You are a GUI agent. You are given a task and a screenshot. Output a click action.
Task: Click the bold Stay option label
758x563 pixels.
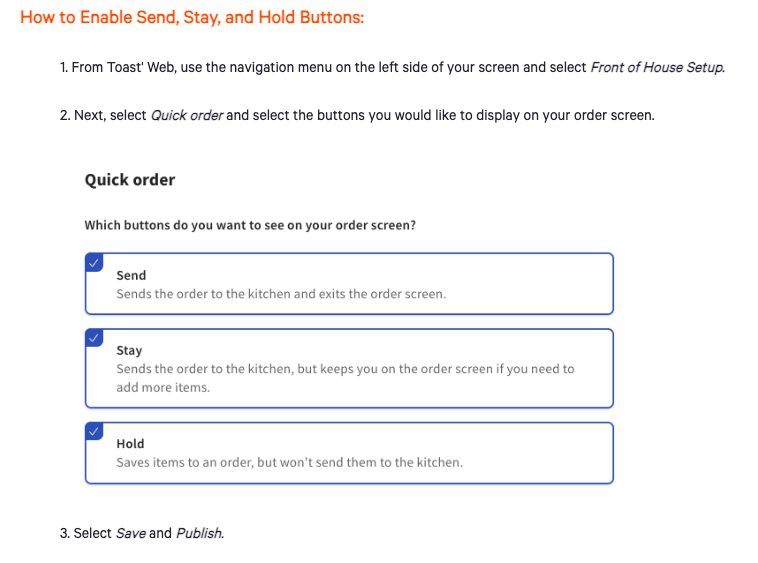pos(129,351)
